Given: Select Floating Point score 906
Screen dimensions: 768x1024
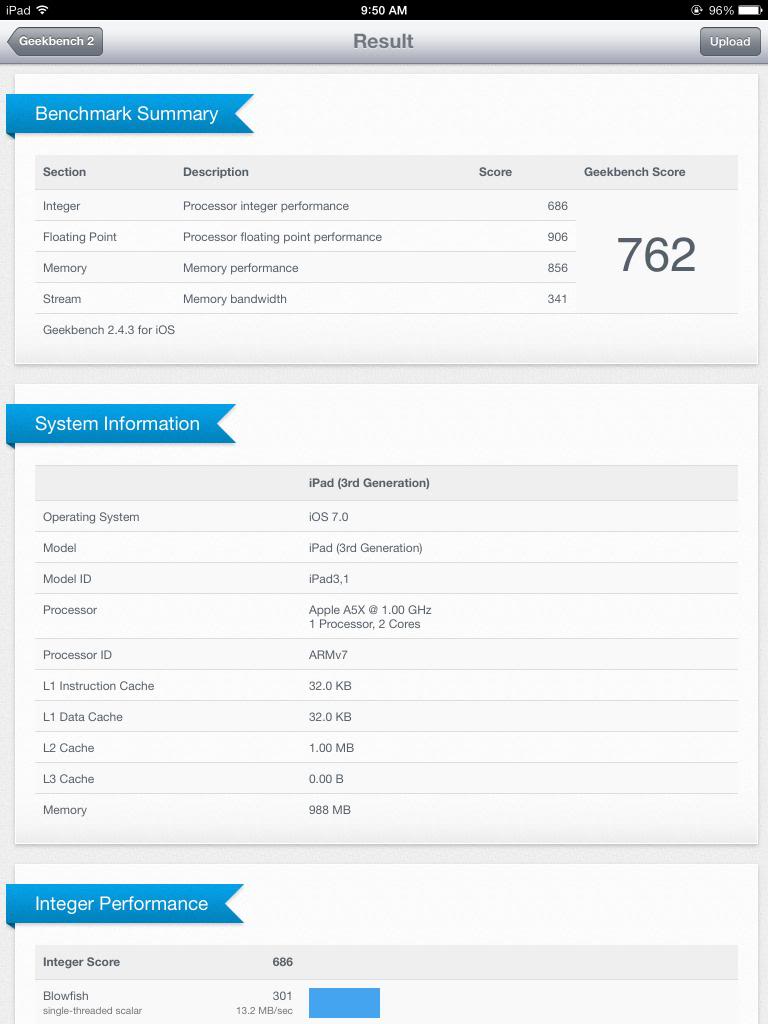Looking at the screenshot, I should click(557, 237).
